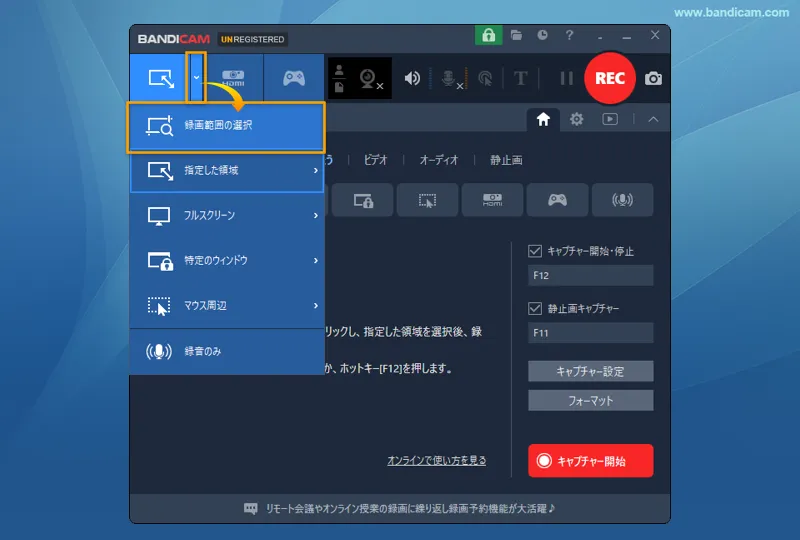Viewport: 800px width, 540px height.
Task: Go to the Home tab house icon
Action: click(543, 119)
